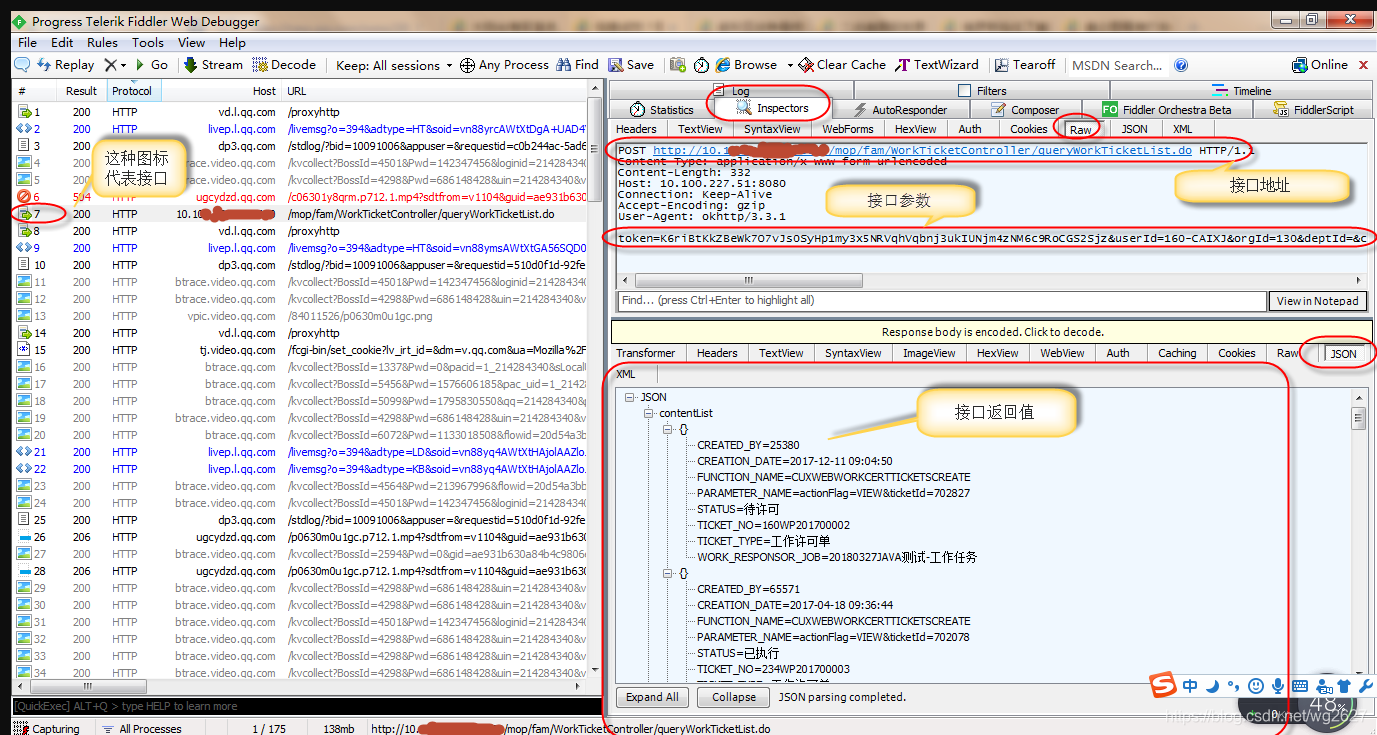Toggle Decode mode in the toolbar

(x=284, y=65)
